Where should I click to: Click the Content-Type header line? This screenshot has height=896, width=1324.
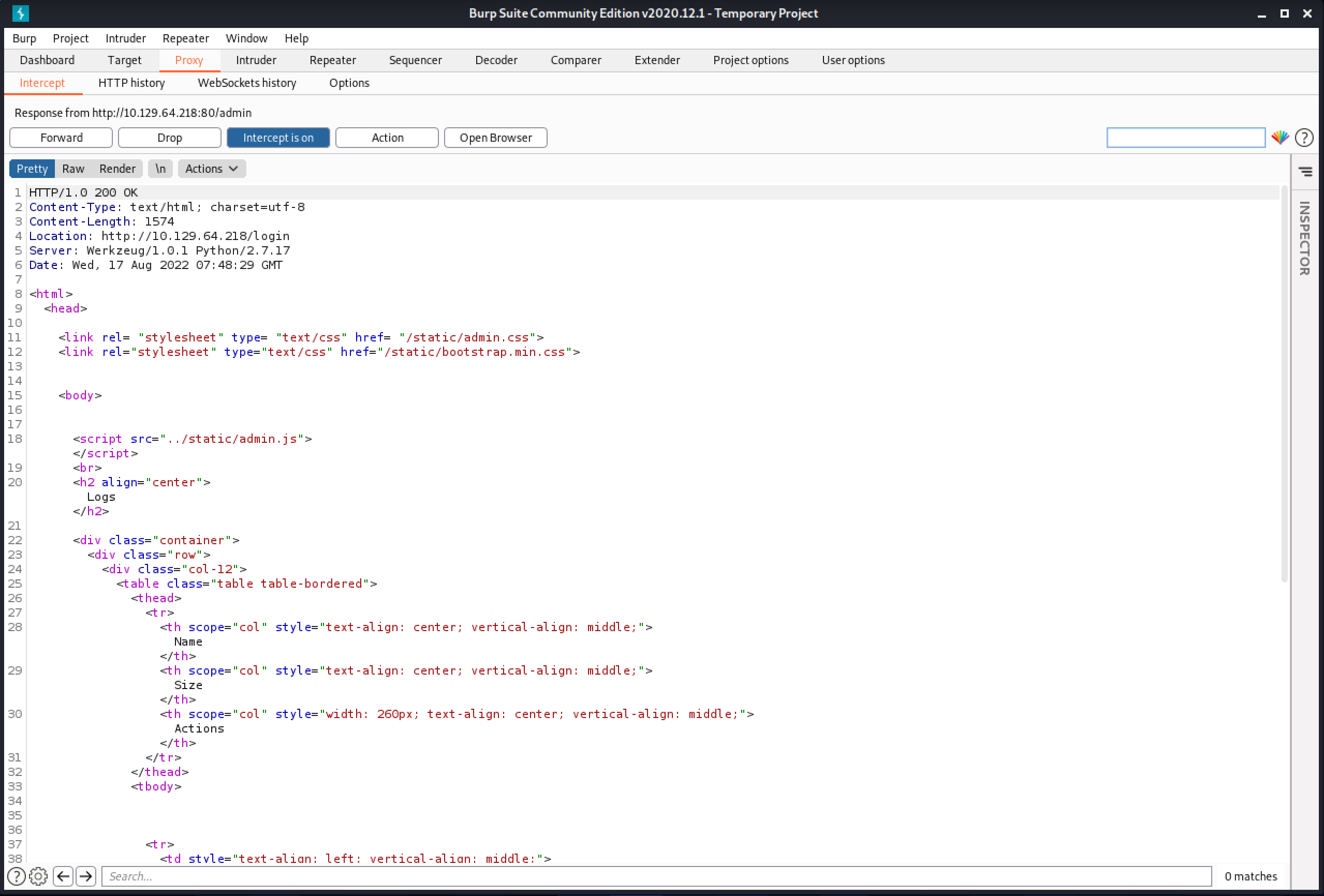coord(167,206)
